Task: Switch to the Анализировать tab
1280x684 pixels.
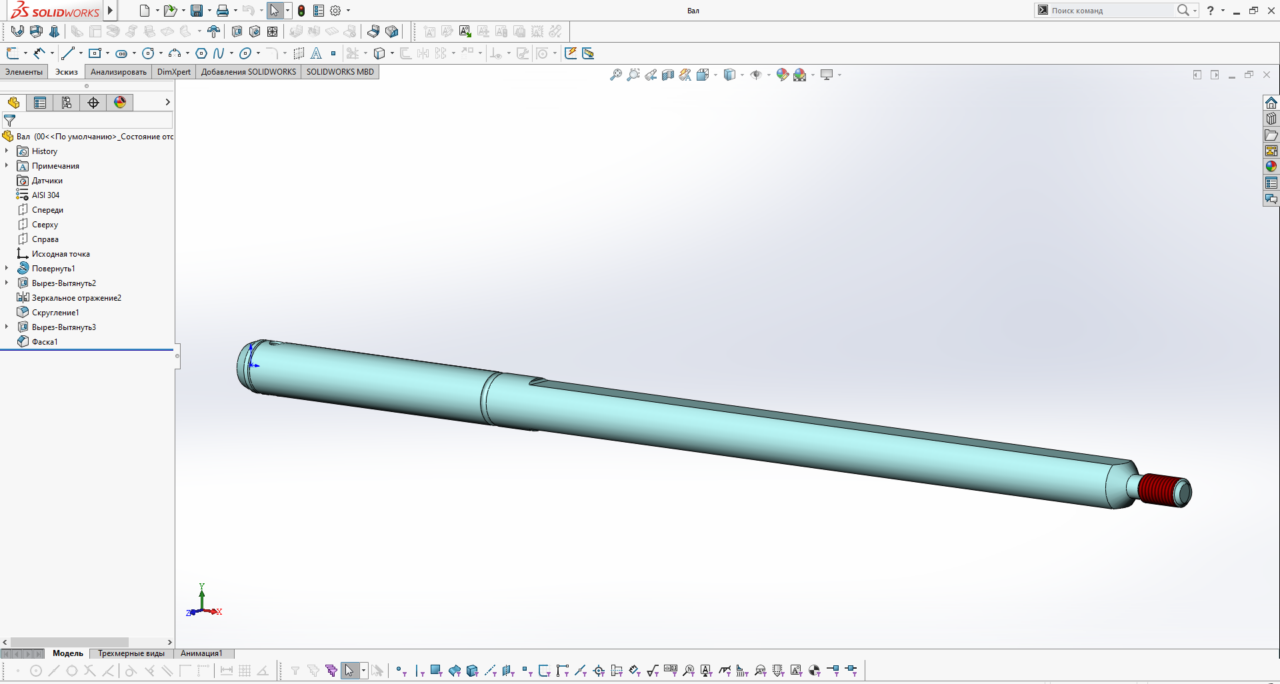Action: click(x=118, y=72)
